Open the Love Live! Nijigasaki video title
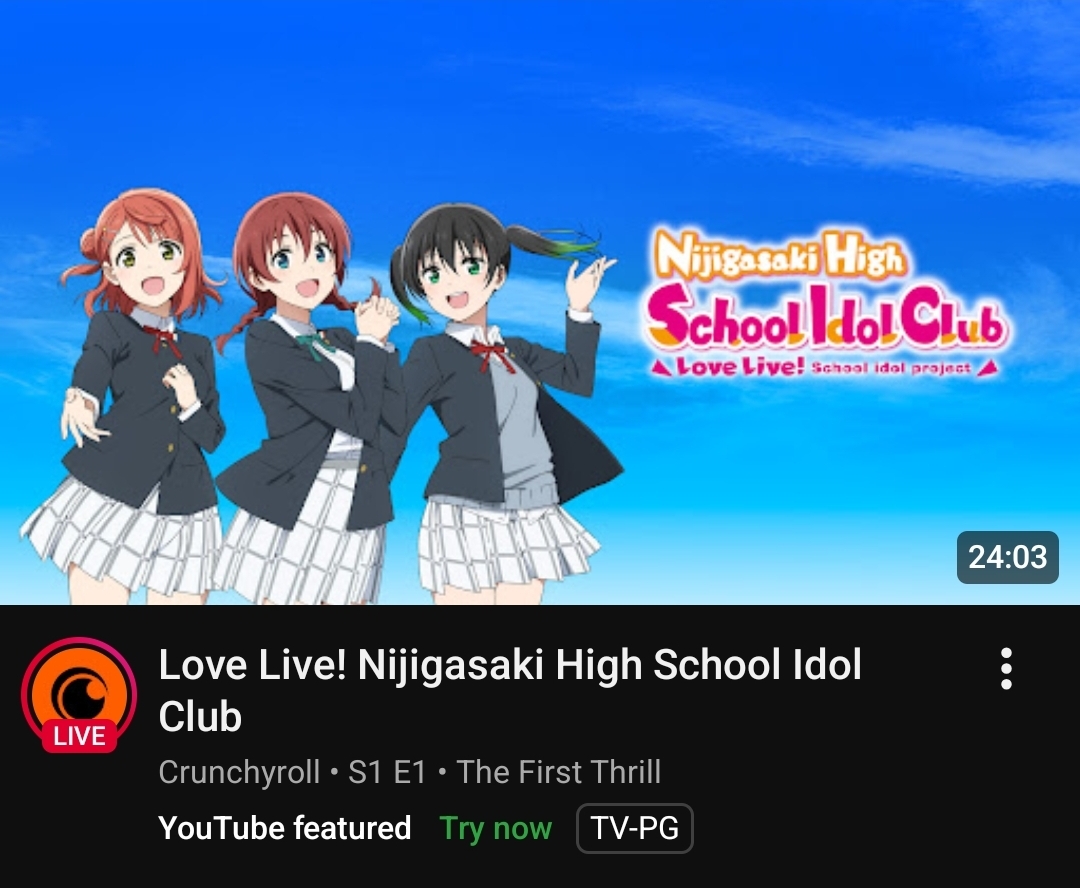 click(510, 690)
